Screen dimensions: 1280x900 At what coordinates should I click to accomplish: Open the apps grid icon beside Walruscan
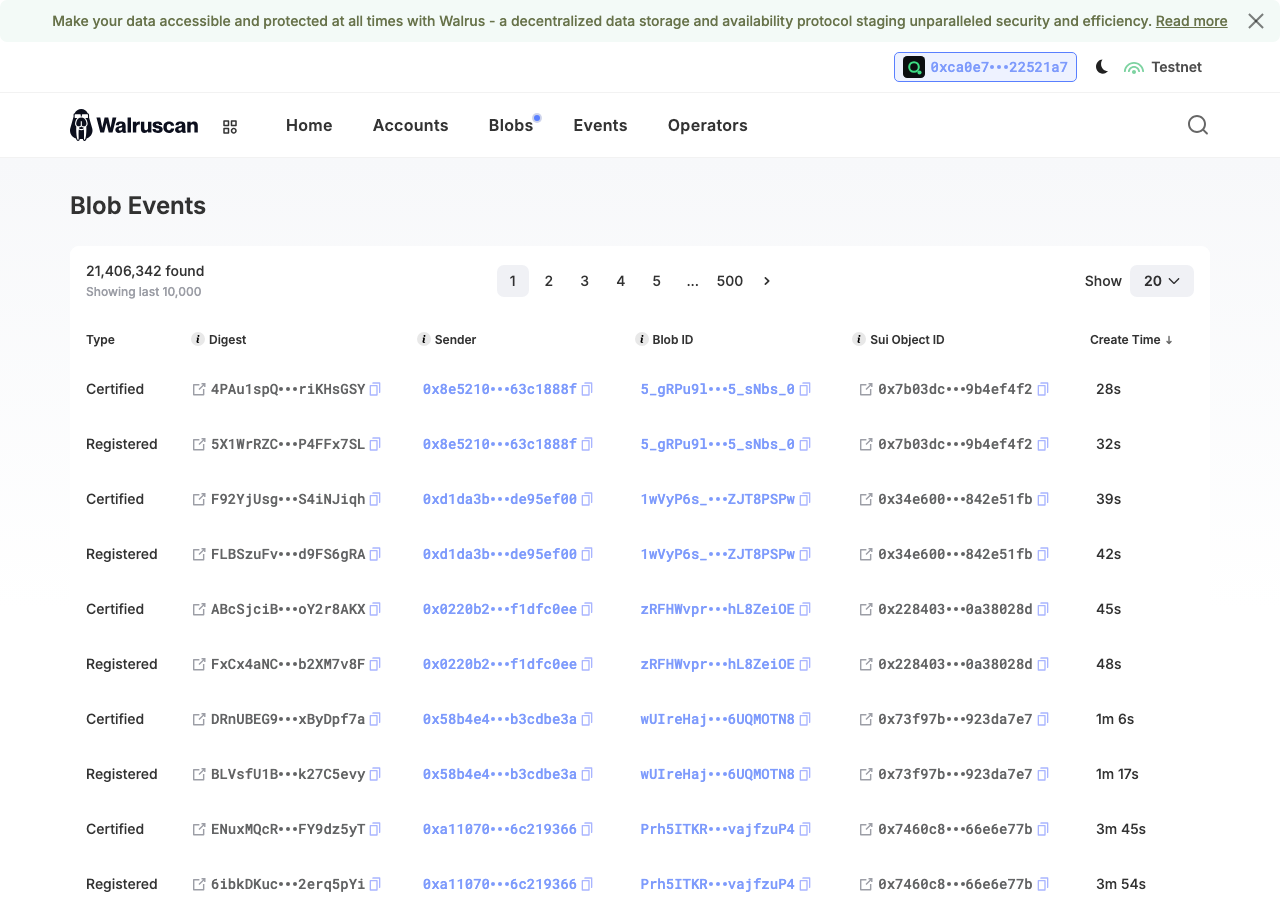click(230, 127)
